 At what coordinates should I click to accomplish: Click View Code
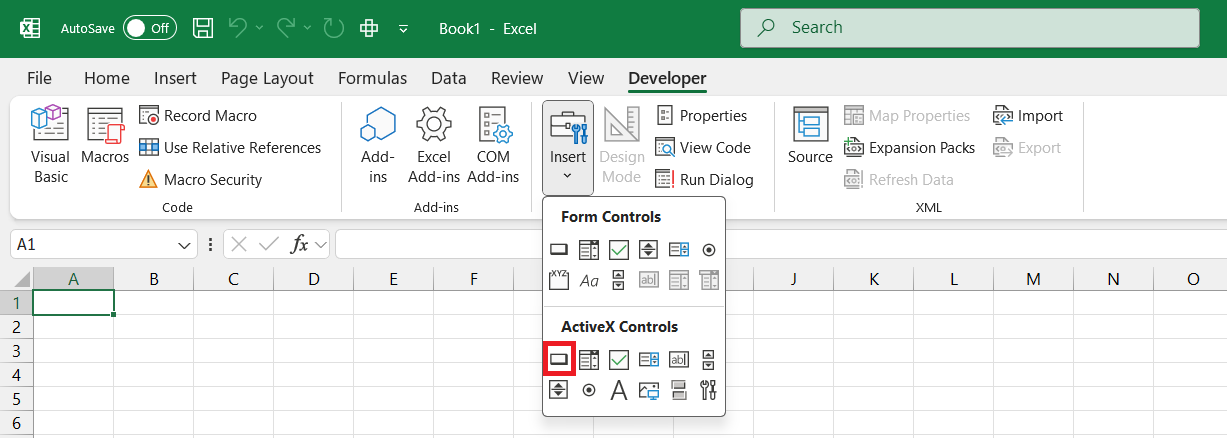click(x=703, y=148)
